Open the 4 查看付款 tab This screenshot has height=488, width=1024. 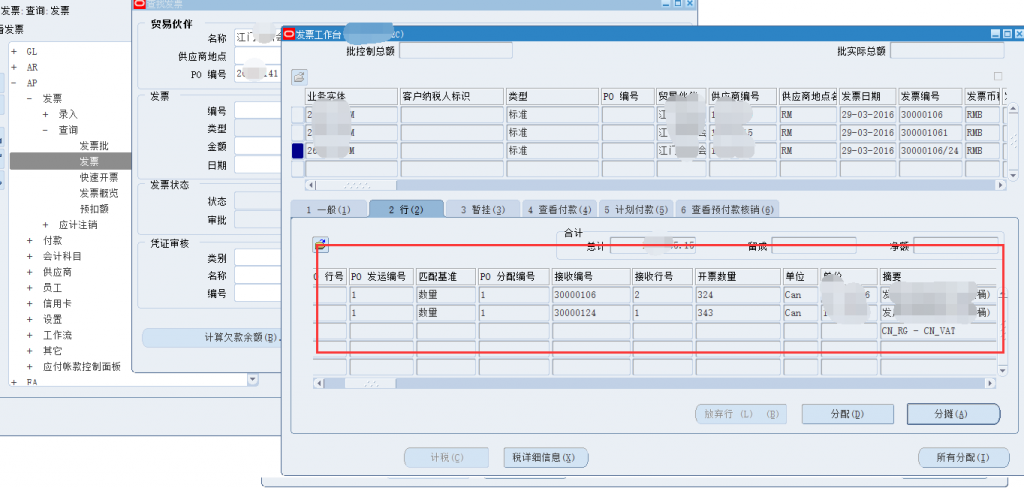[560, 209]
